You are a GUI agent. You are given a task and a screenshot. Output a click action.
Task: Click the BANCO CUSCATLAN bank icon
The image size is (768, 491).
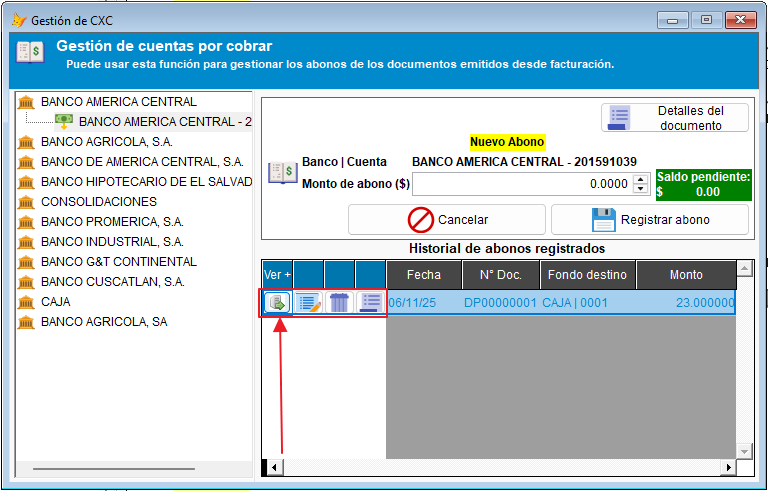[26, 282]
